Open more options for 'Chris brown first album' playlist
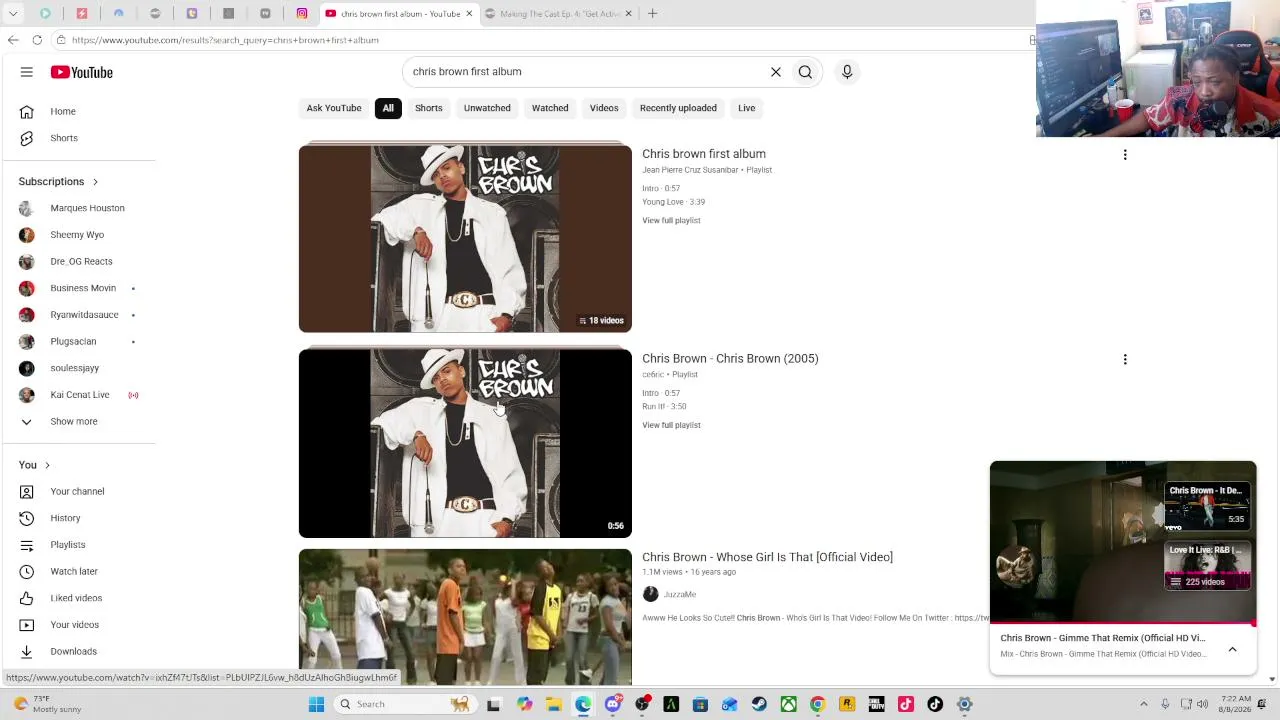1280x720 pixels. coord(1125,155)
